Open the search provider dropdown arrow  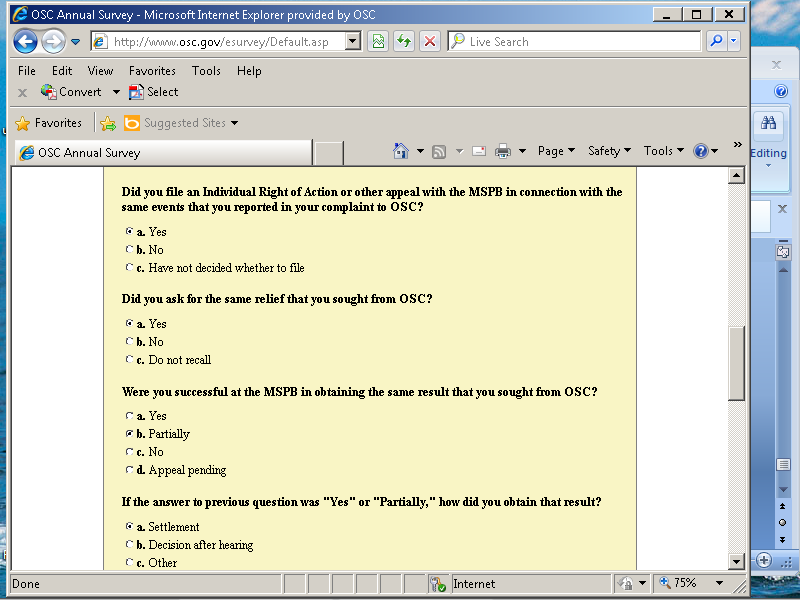click(734, 41)
